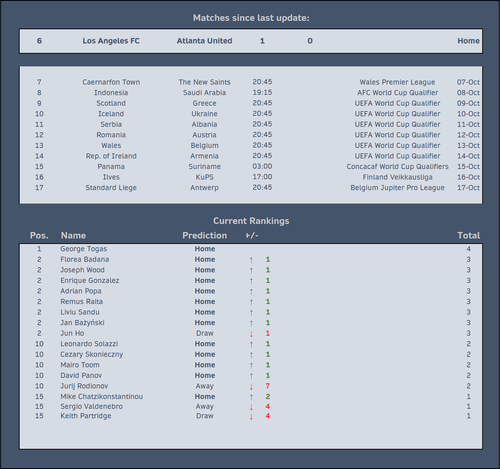
Task: Click The New Saints opponent name
Action: click(x=204, y=82)
